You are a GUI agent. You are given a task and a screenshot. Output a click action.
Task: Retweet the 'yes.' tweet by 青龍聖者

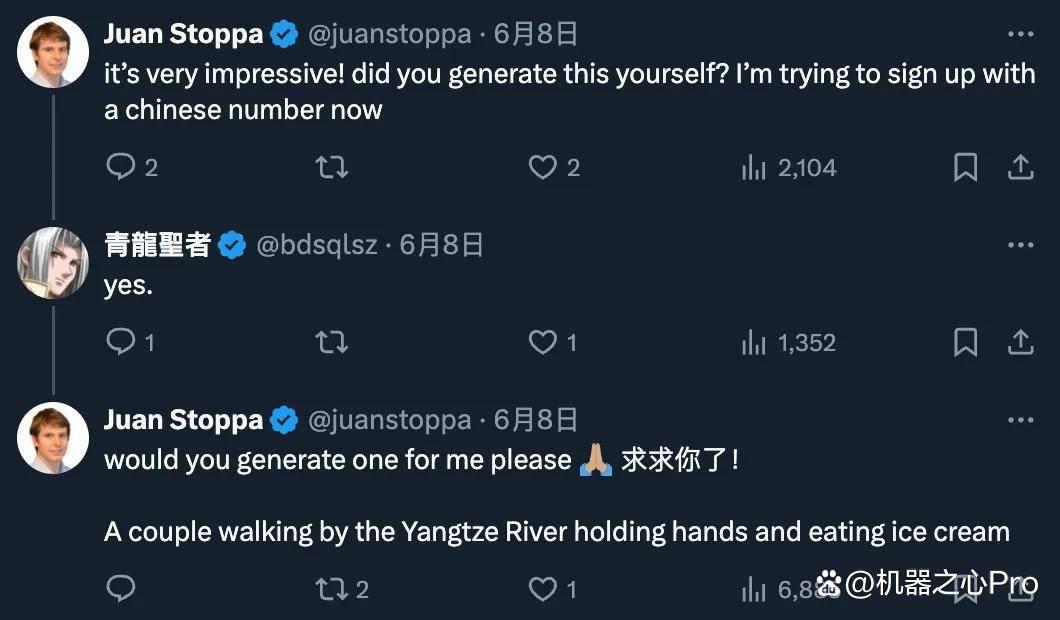[331, 342]
